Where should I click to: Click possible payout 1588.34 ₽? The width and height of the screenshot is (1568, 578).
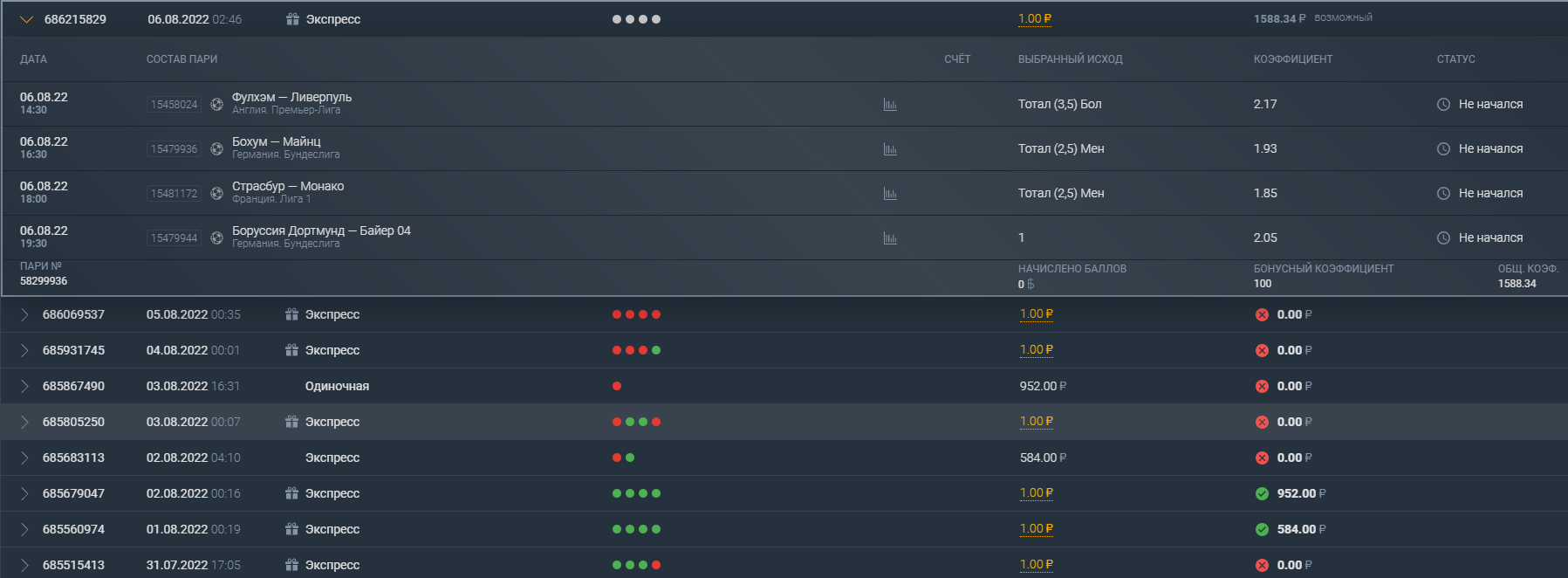tap(1280, 18)
